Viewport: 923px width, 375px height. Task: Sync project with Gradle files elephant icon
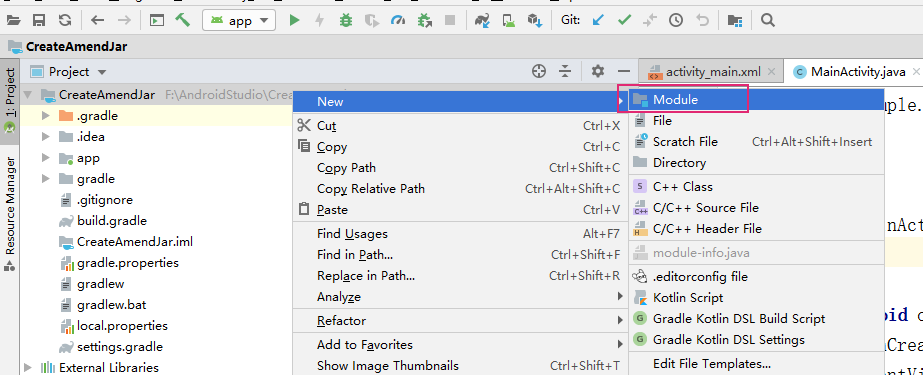coord(483,21)
